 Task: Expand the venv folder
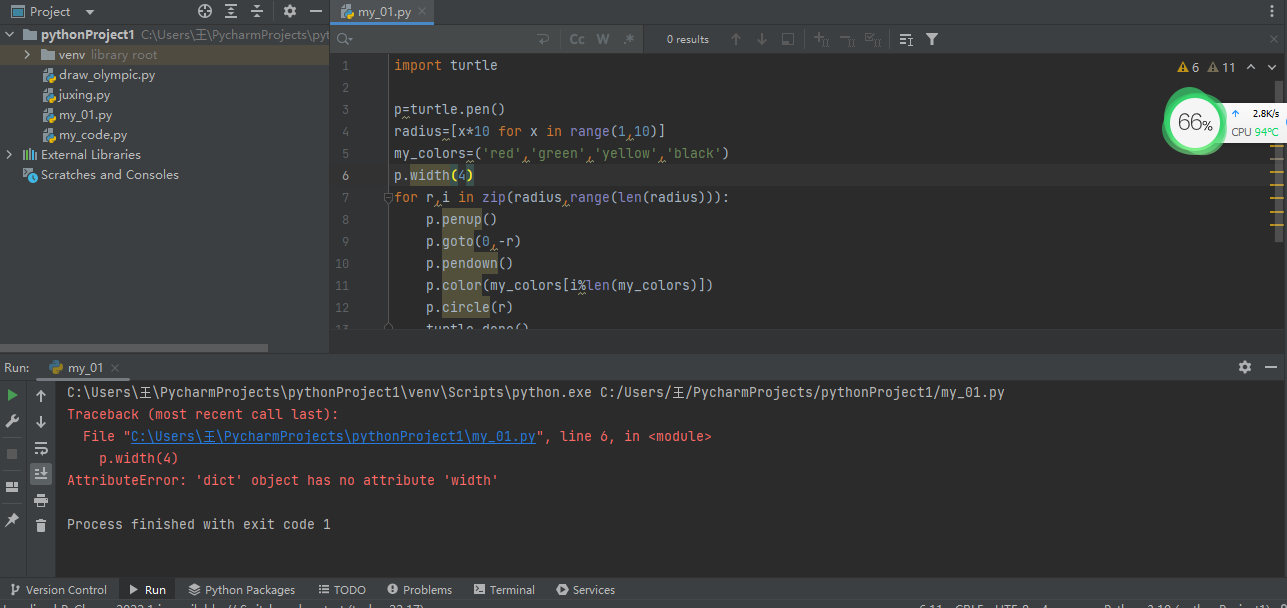(x=28, y=55)
